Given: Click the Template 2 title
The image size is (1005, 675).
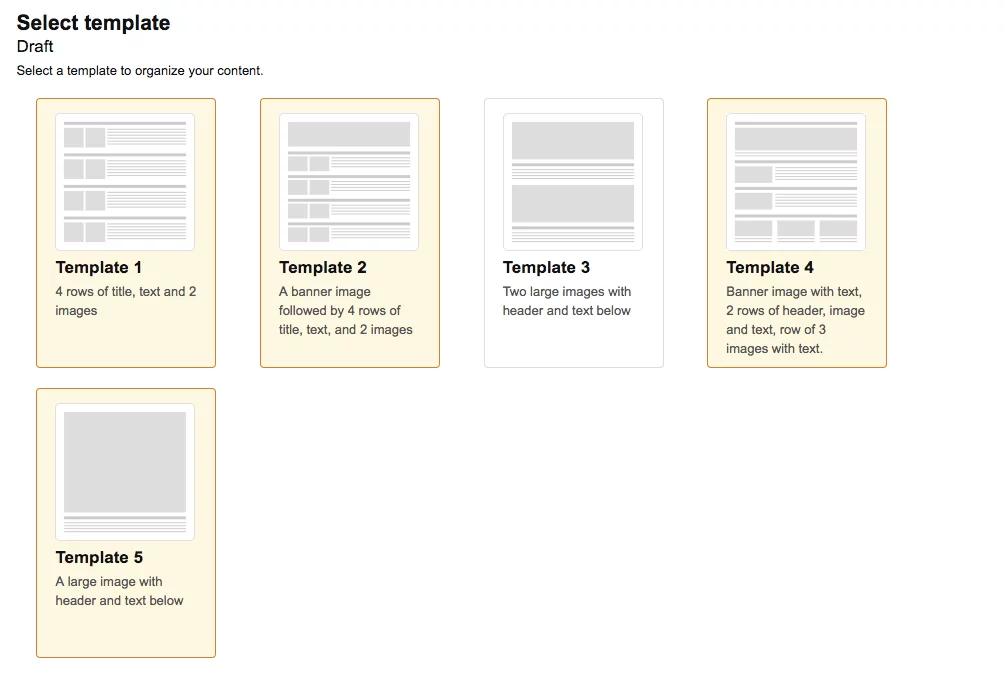Looking at the screenshot, I should click(x=322, y=267).
